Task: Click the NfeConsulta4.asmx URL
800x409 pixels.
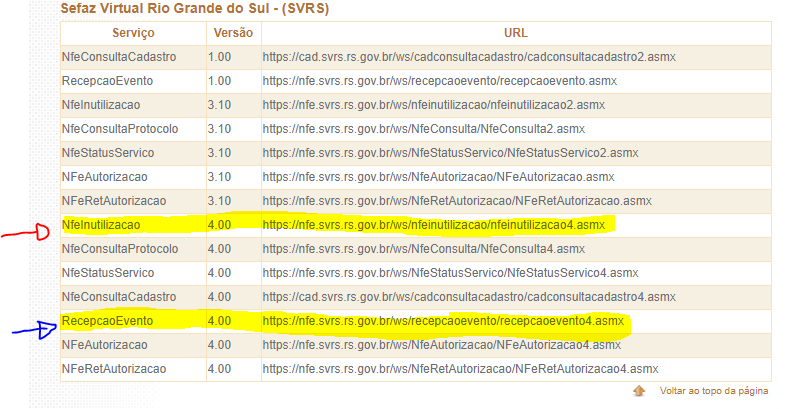Action: pyautogui.click(x=424, y=249)
